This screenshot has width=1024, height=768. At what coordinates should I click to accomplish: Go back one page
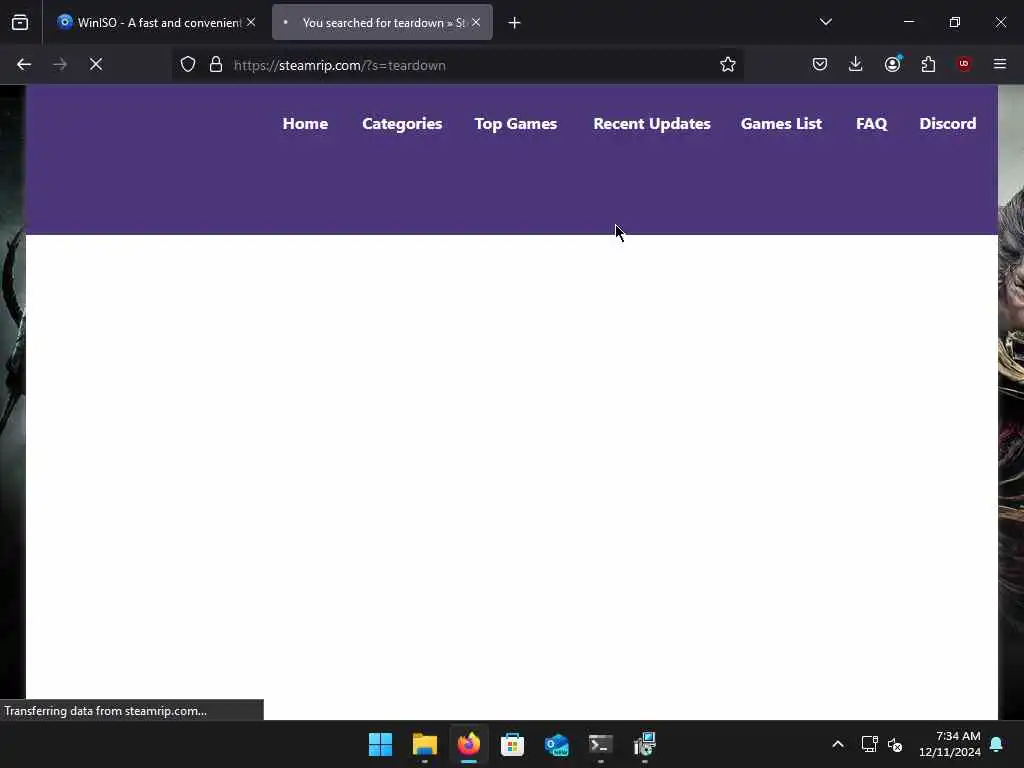pos(24,64)
